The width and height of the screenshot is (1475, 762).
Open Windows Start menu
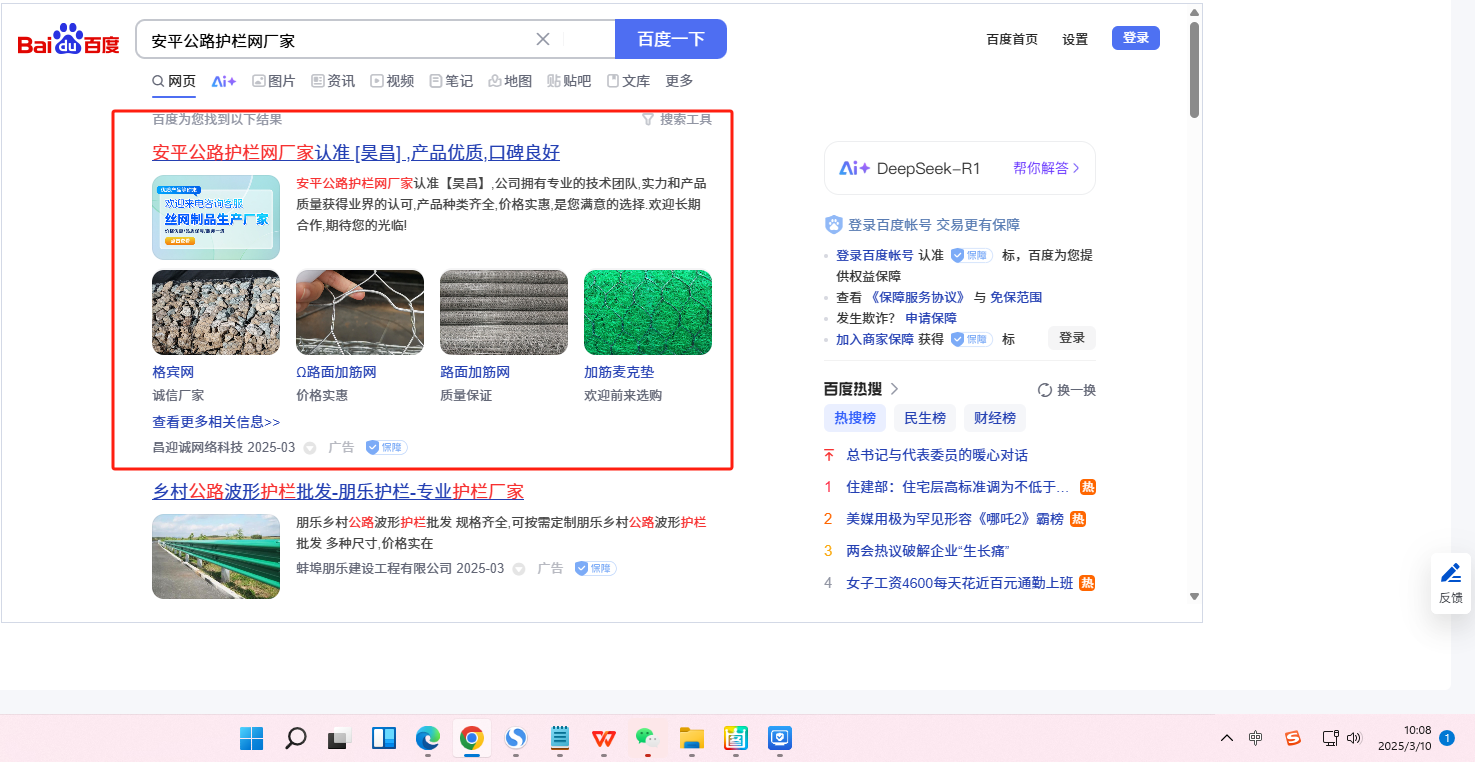coord(251,739)
